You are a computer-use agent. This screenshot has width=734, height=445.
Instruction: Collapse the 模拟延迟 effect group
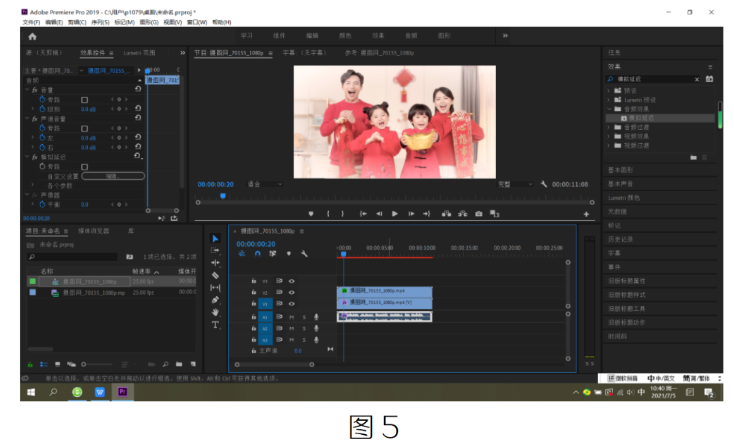click(27, 157)
